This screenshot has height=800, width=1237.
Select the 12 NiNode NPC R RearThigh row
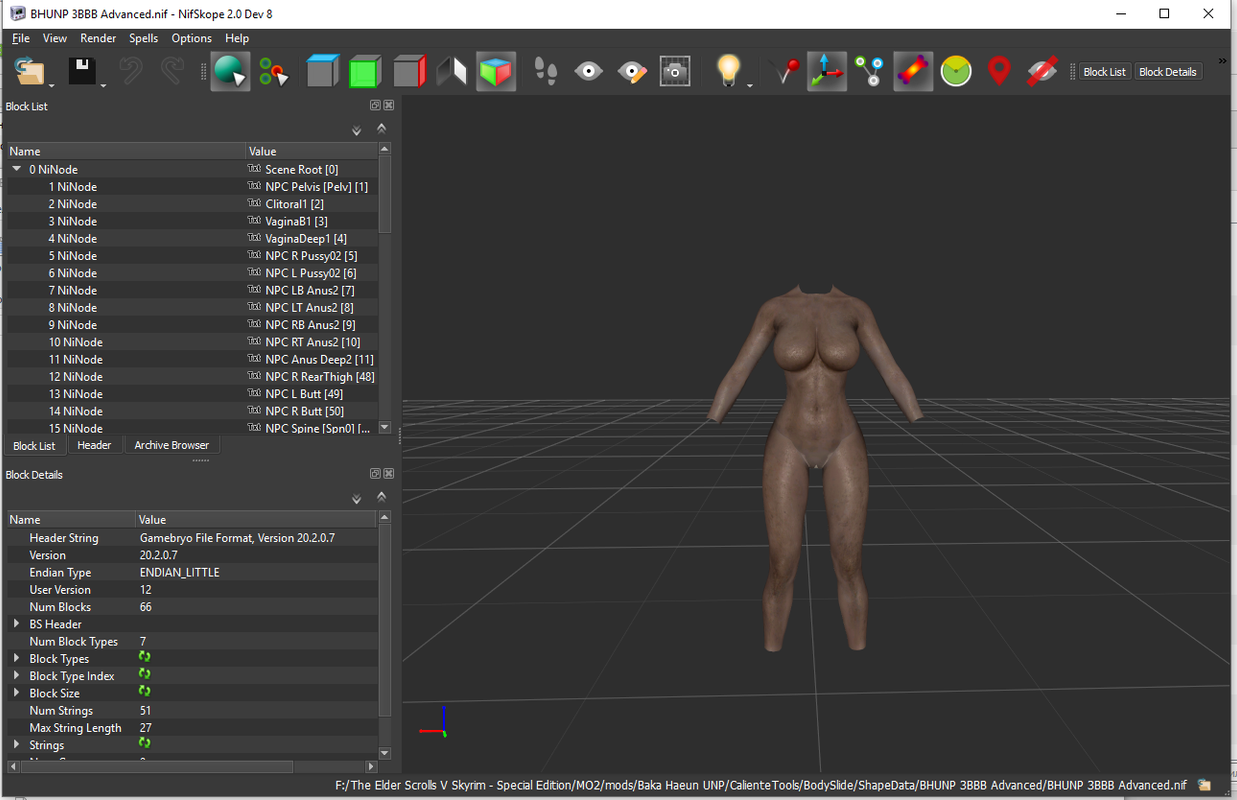[x=191, y=377]
